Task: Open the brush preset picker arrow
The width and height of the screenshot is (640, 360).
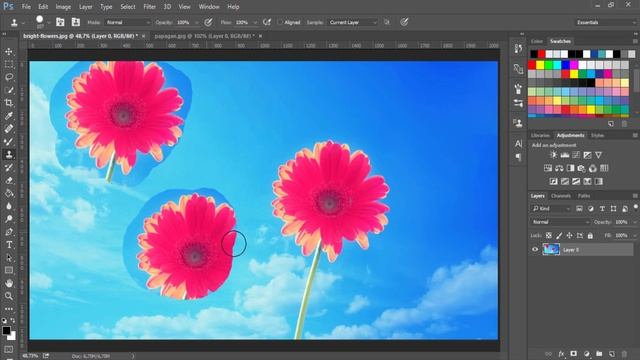Action: tap(49, 22)
